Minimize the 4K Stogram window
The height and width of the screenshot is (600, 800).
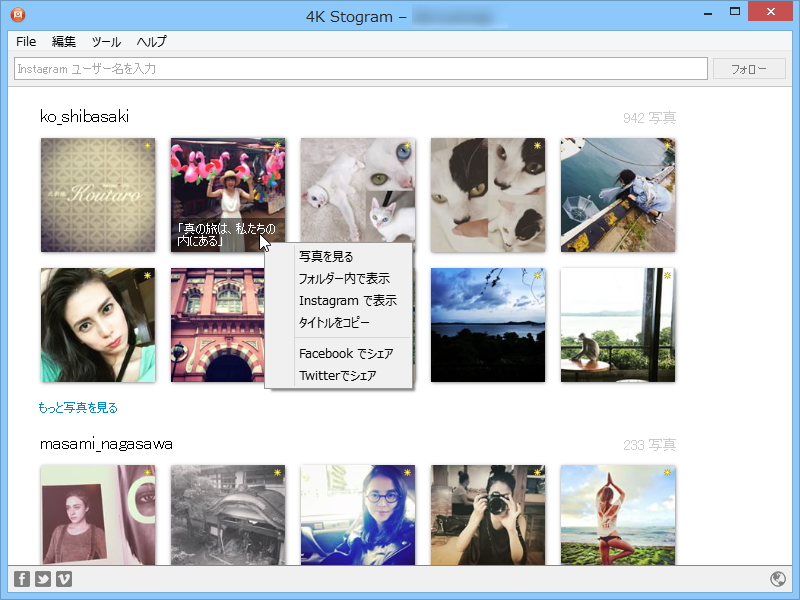click(x=708, y=13)
